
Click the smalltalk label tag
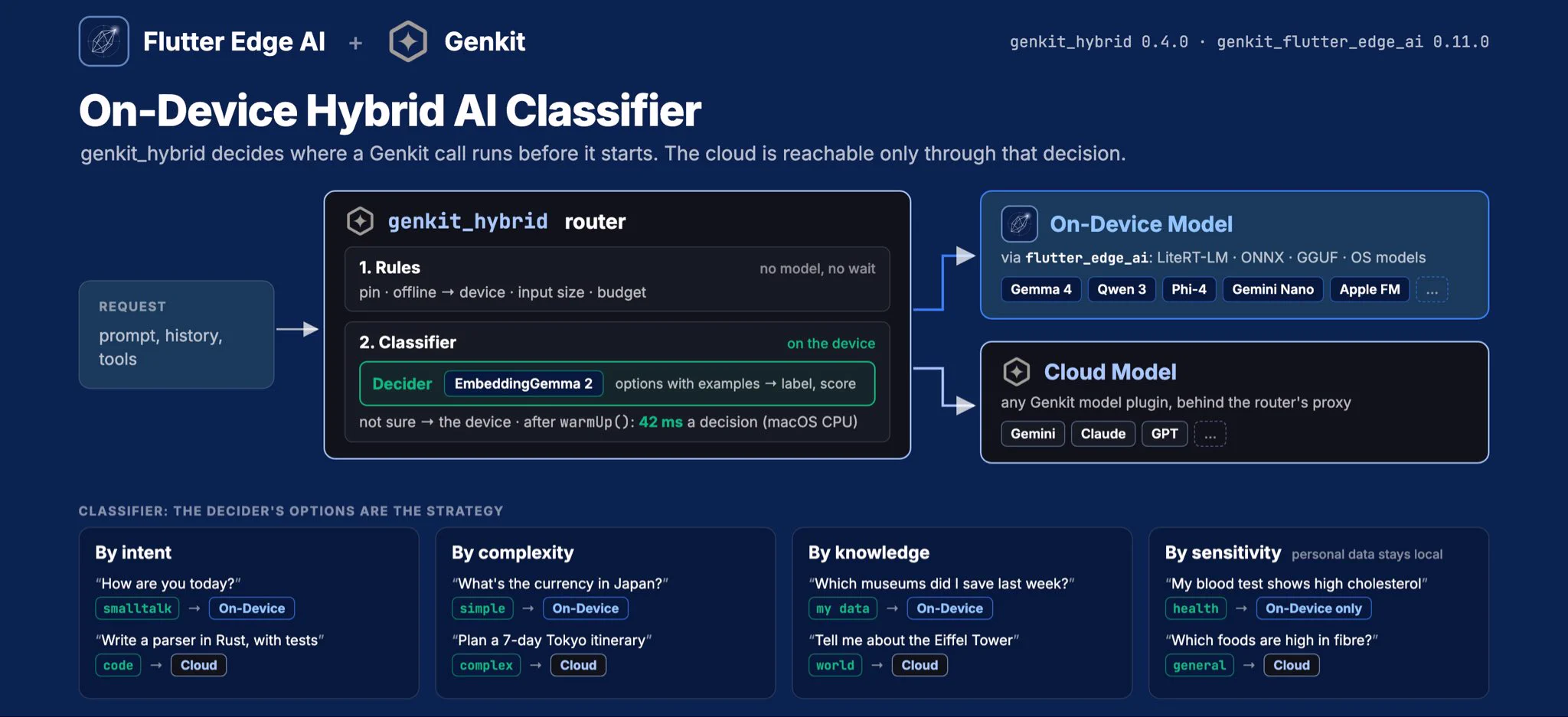point(137,608)
